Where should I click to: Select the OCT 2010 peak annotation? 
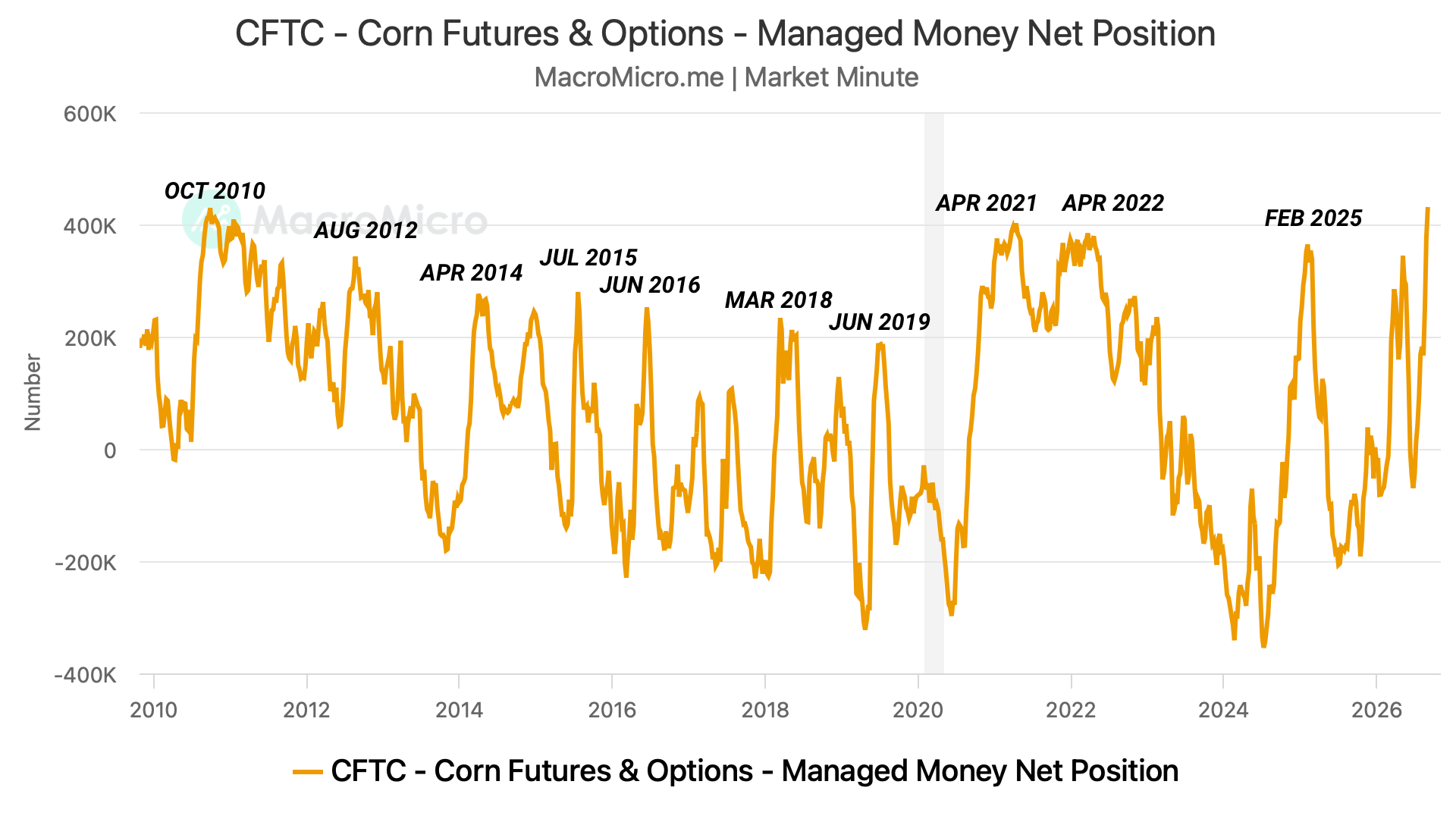click(215, 191)
